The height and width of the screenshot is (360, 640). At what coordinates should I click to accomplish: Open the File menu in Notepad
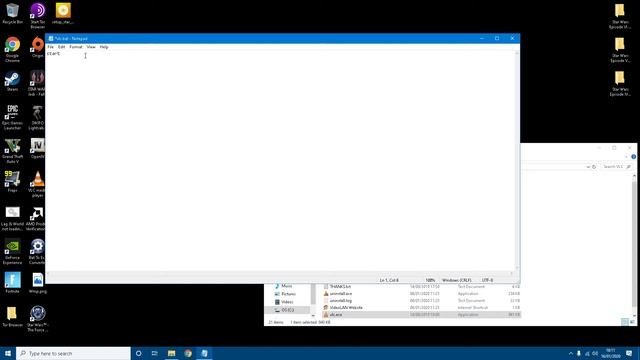(x=51, y=47)
